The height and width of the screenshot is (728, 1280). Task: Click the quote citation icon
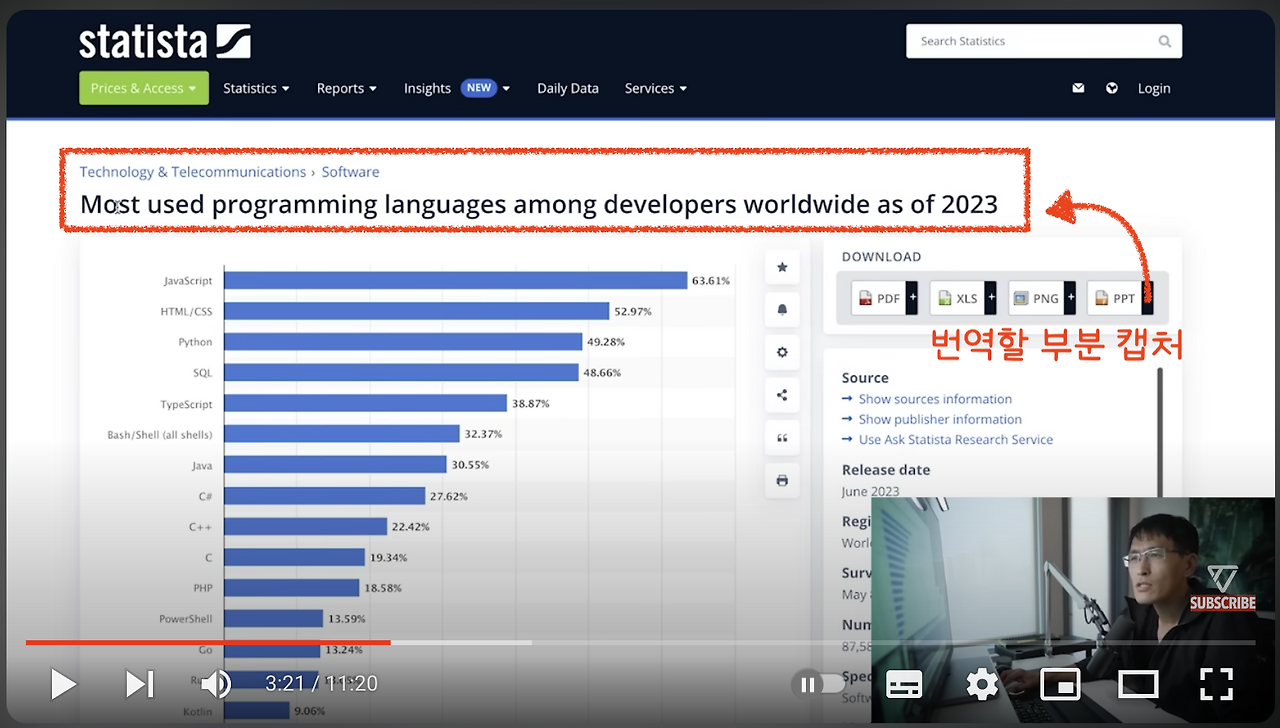click(782, 438)
